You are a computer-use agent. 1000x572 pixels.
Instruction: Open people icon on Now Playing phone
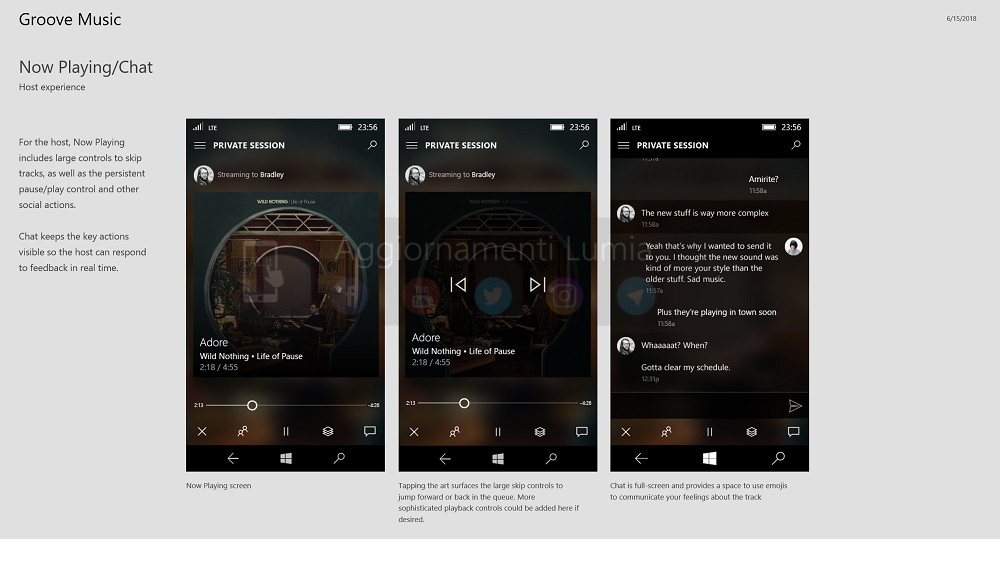click(242, 432)
